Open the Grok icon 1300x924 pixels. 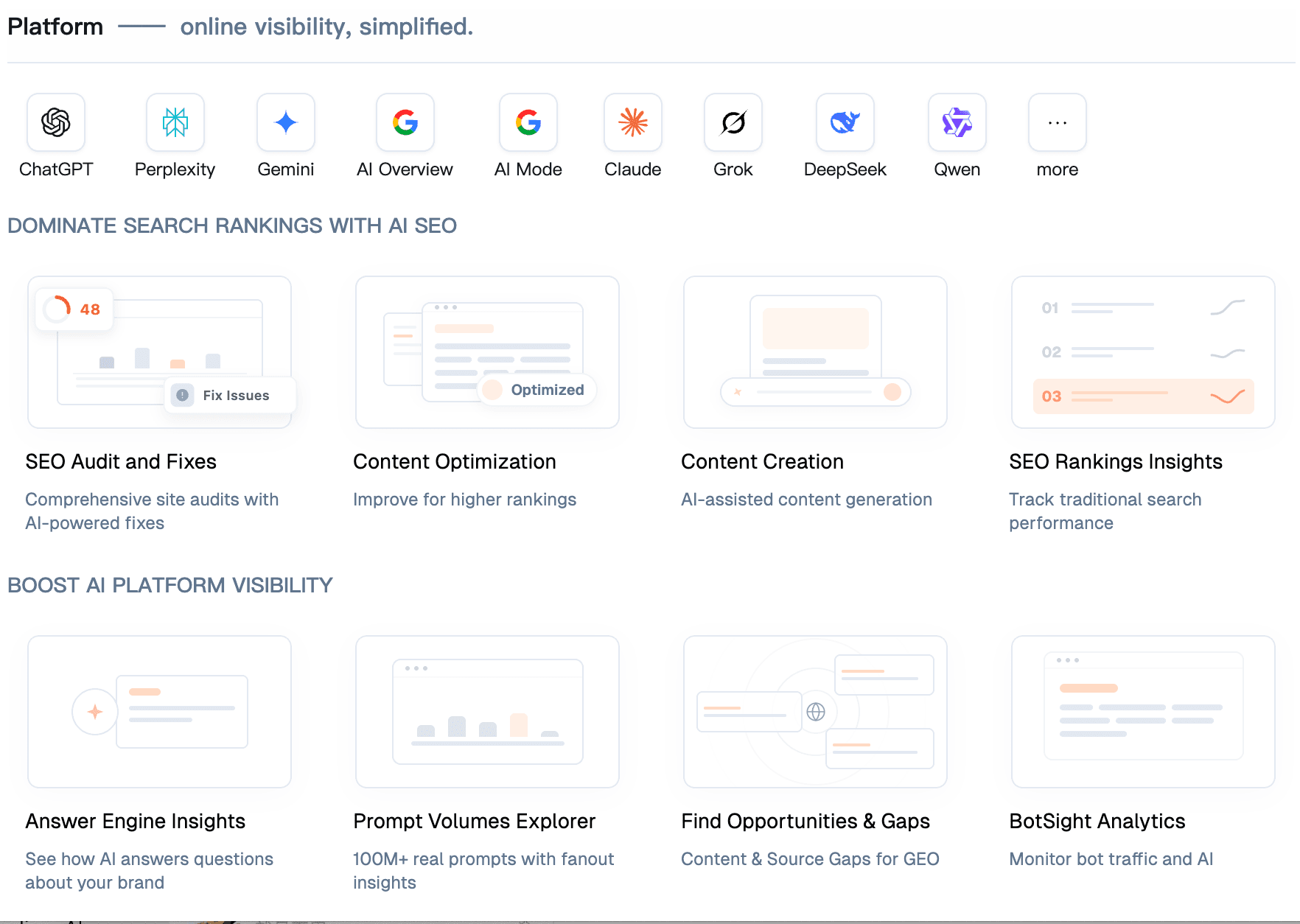[x=733, y=122]
